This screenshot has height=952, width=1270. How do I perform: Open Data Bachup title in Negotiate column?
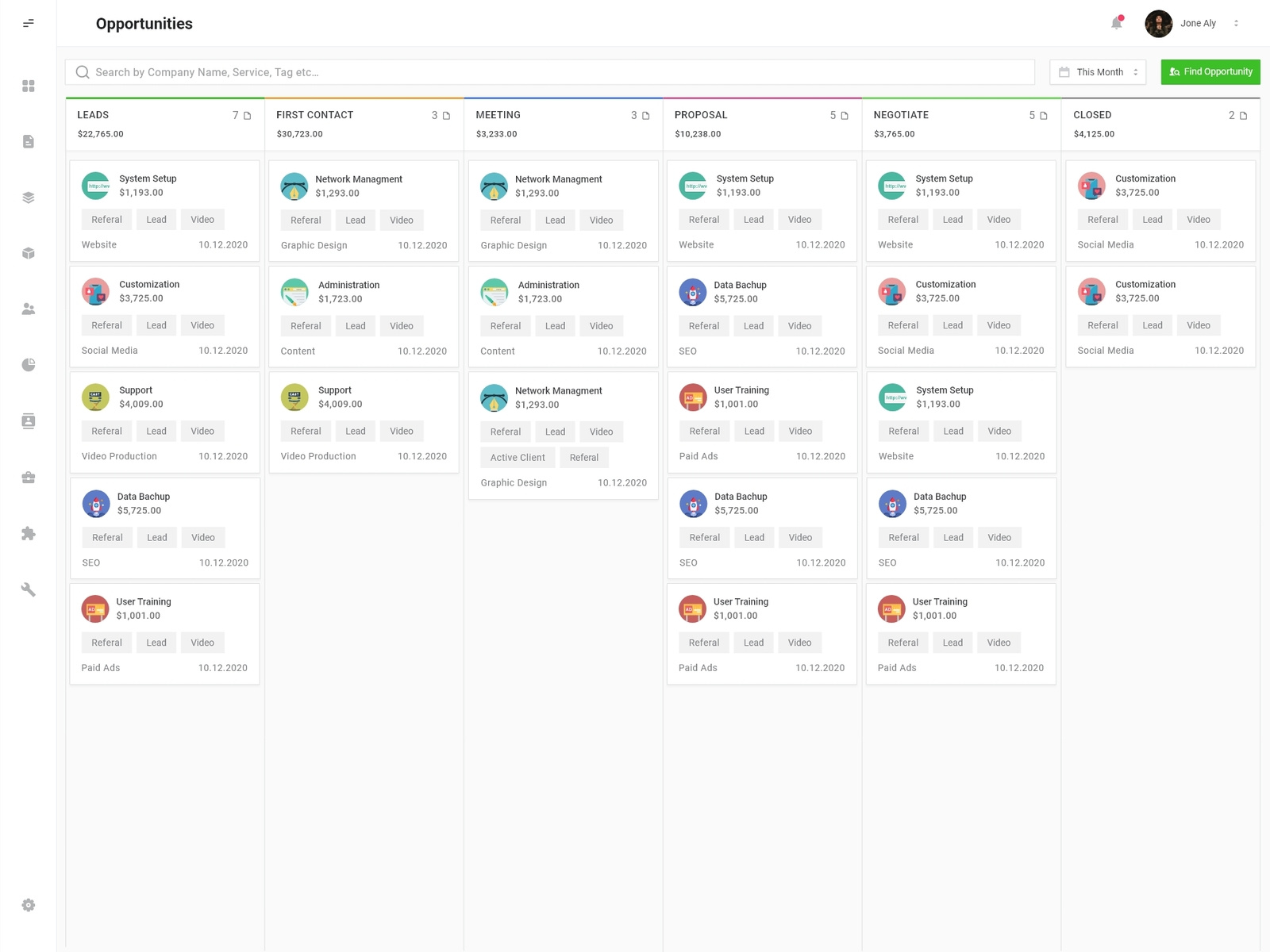pyautogui.click(x=940, y=497)
